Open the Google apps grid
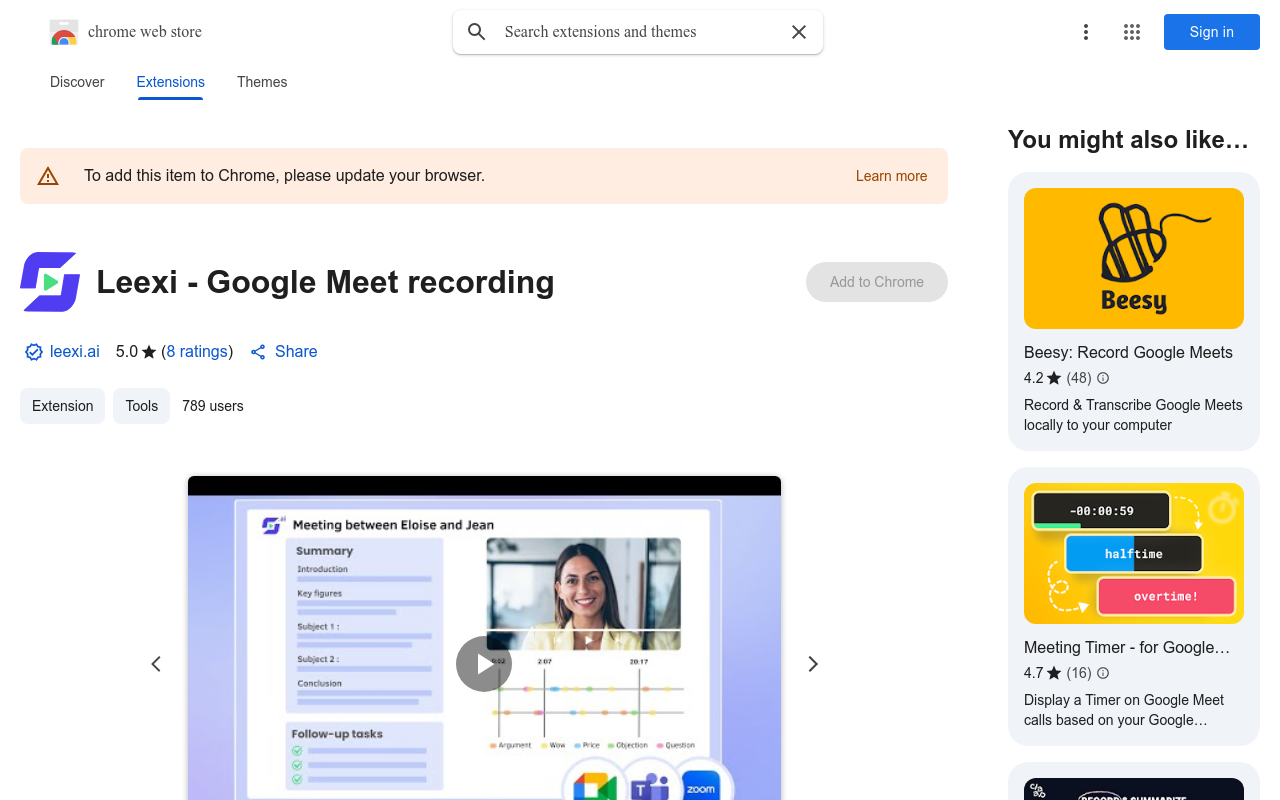 tap(1132, 32)
